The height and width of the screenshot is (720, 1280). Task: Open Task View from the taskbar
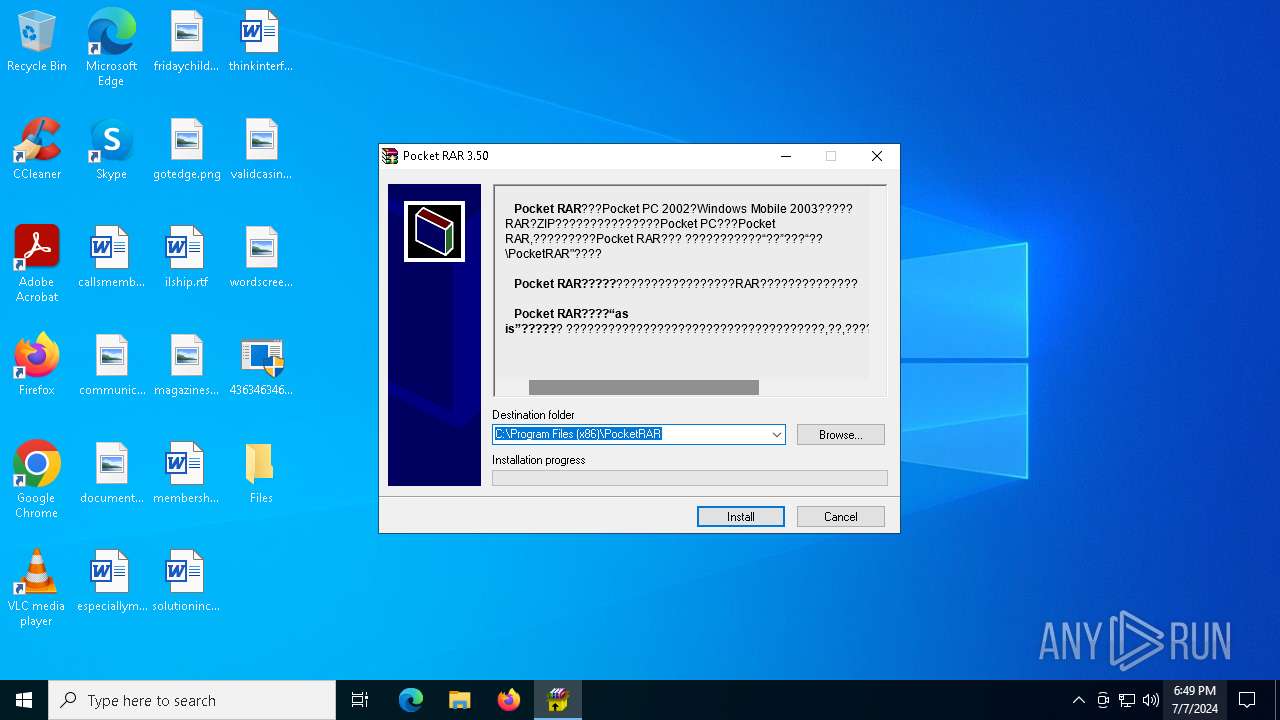coord(360,700)
